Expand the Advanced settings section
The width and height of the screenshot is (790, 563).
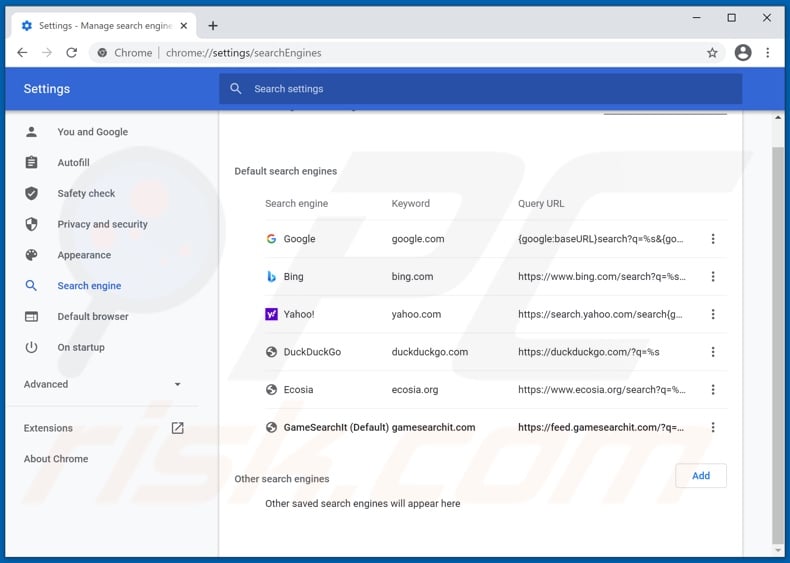[x=102, y=384]
